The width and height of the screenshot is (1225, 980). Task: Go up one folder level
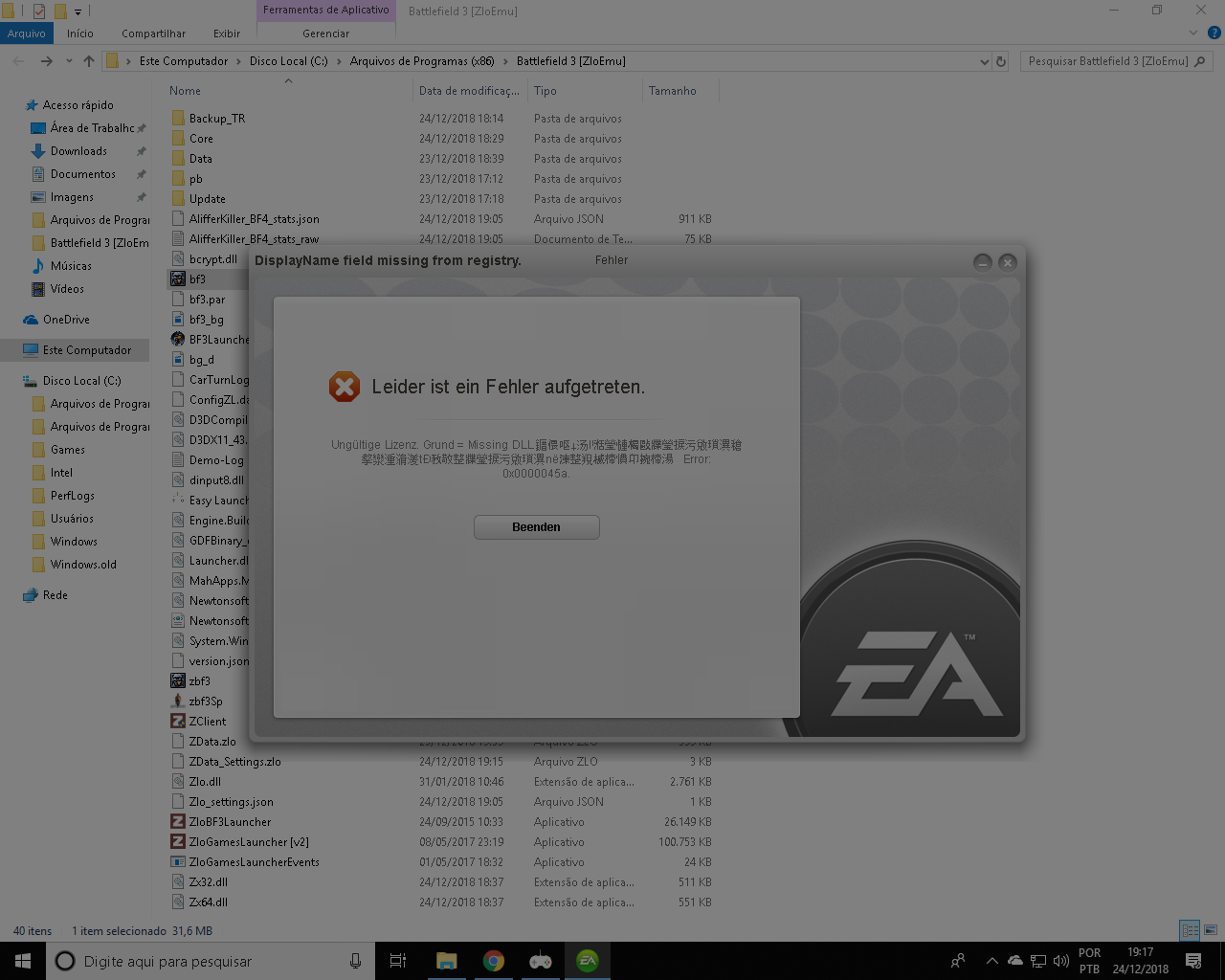pos(89,61)
